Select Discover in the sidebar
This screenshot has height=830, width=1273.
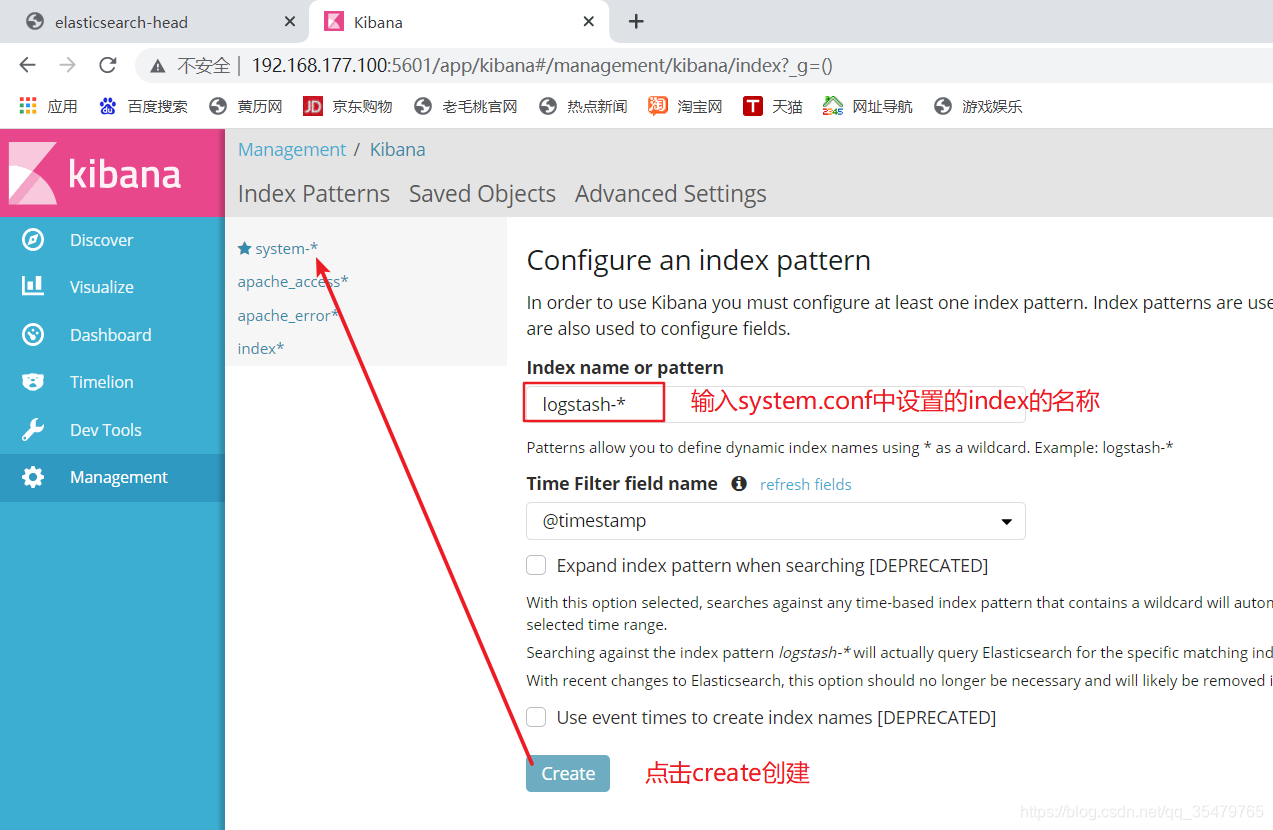112,240
